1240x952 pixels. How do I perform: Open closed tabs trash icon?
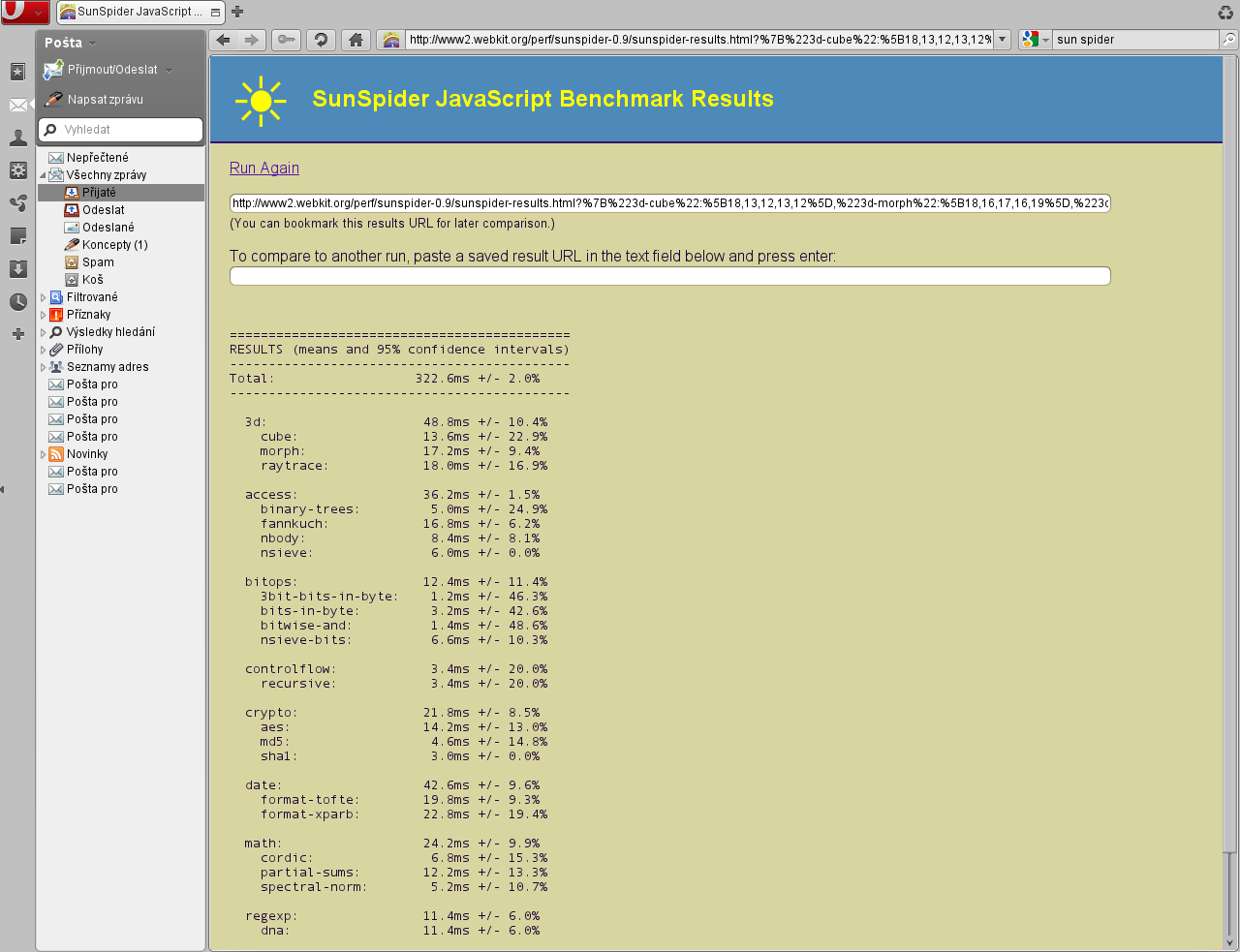[x=1225, y=13]
